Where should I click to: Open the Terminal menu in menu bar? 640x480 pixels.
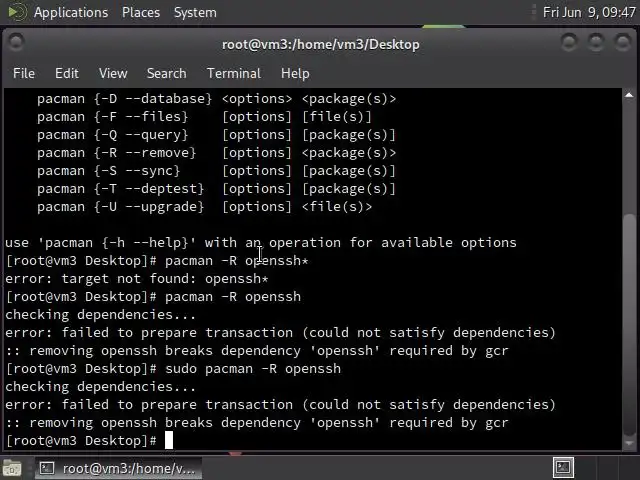click(x=233, y=73)
